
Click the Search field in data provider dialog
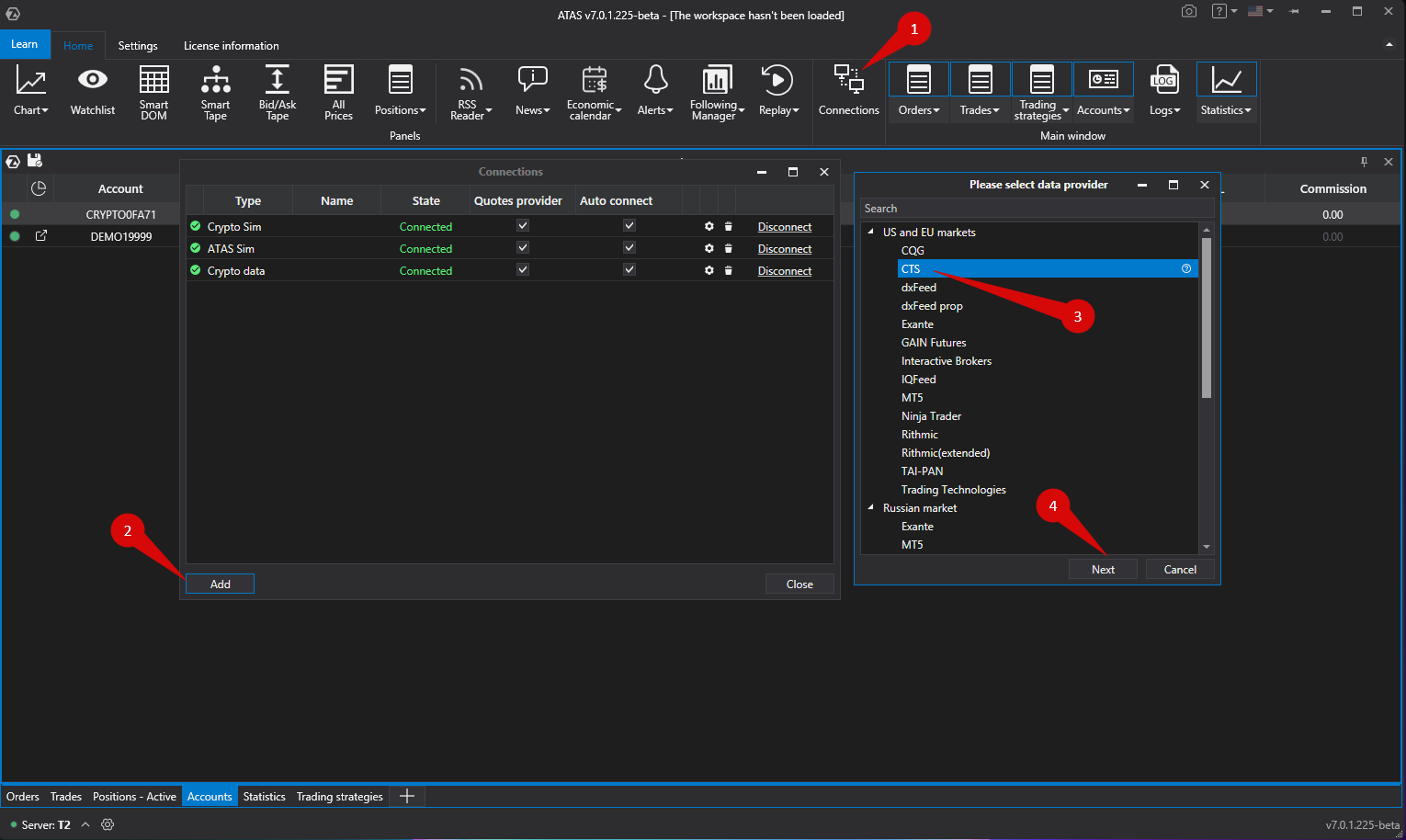click(x=1037, y=209)
